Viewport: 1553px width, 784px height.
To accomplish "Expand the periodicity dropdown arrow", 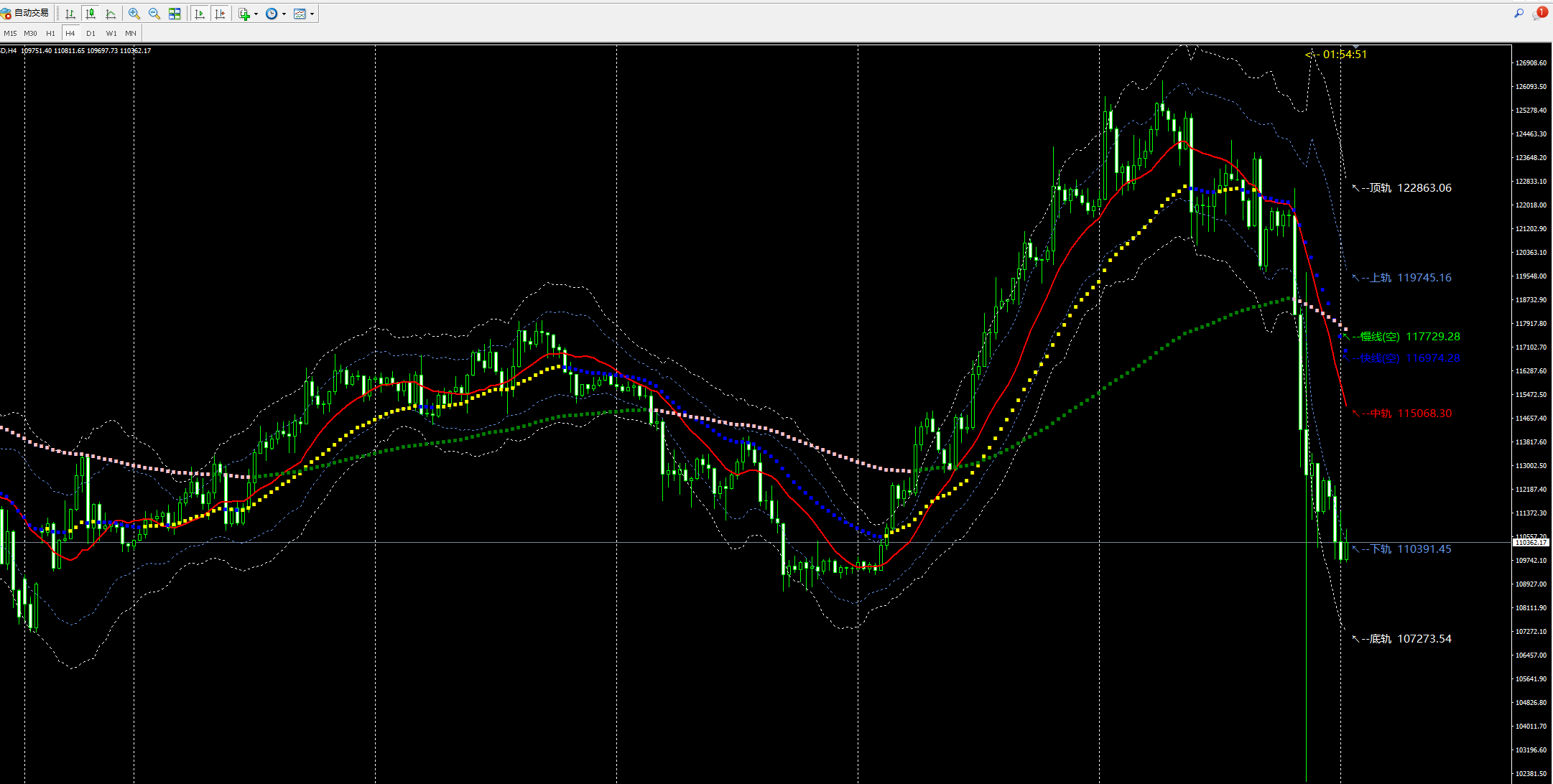I will tap(284, 14).
